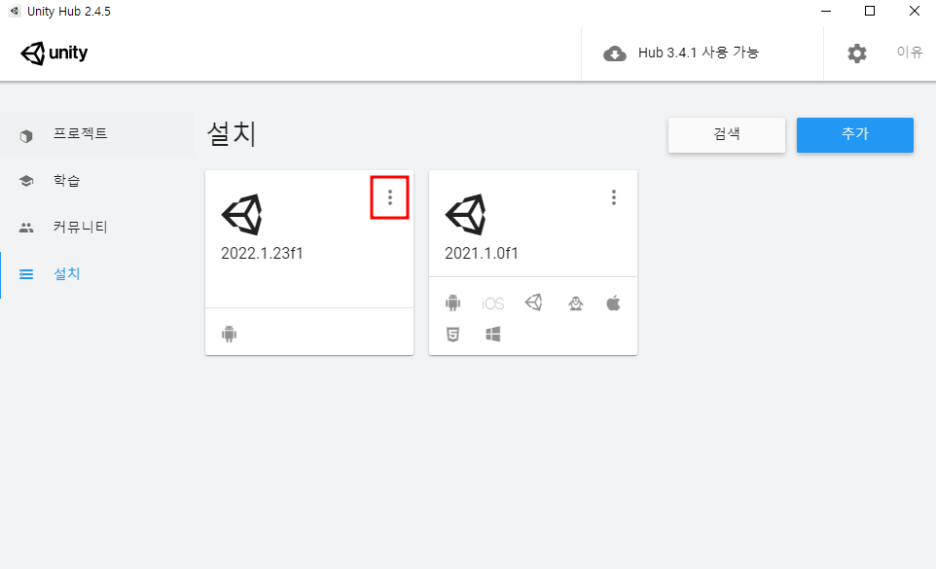This screenshot has width=936, height=569.
Task: Click the HTML5 WebGL module icon
Action: coord(453,334)
